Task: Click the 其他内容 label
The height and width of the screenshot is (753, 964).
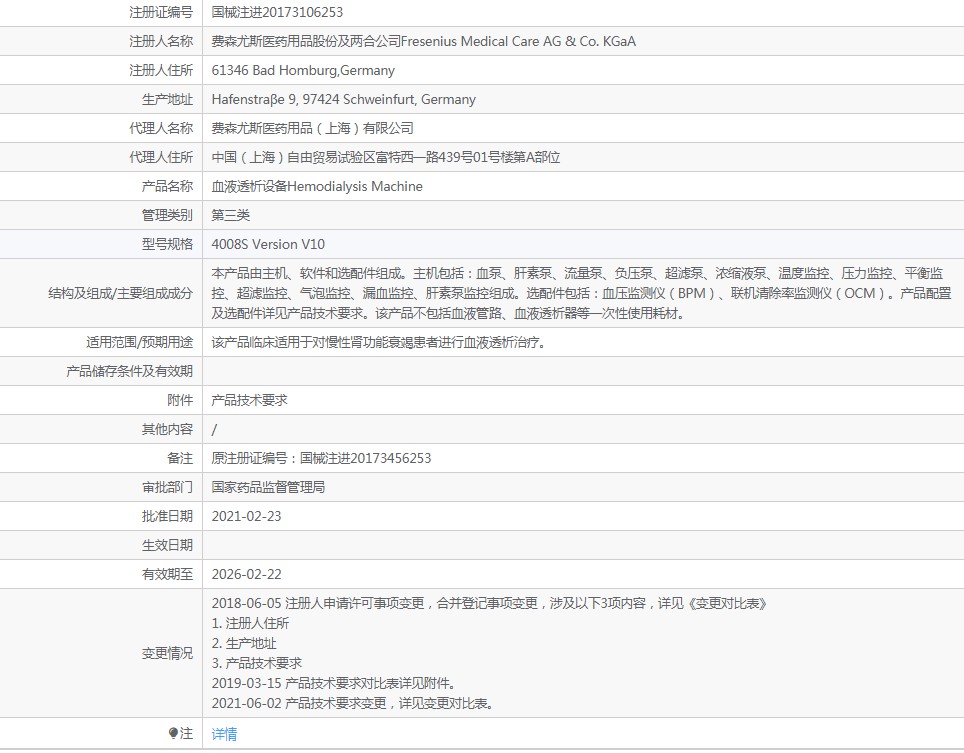Action: pyautogui.click(x=167, y=429)
